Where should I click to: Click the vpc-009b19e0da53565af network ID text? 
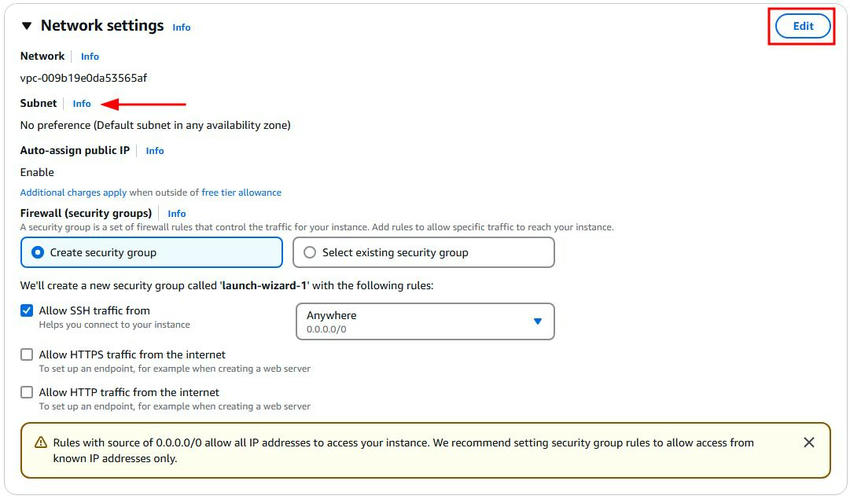tap(84, 78)
